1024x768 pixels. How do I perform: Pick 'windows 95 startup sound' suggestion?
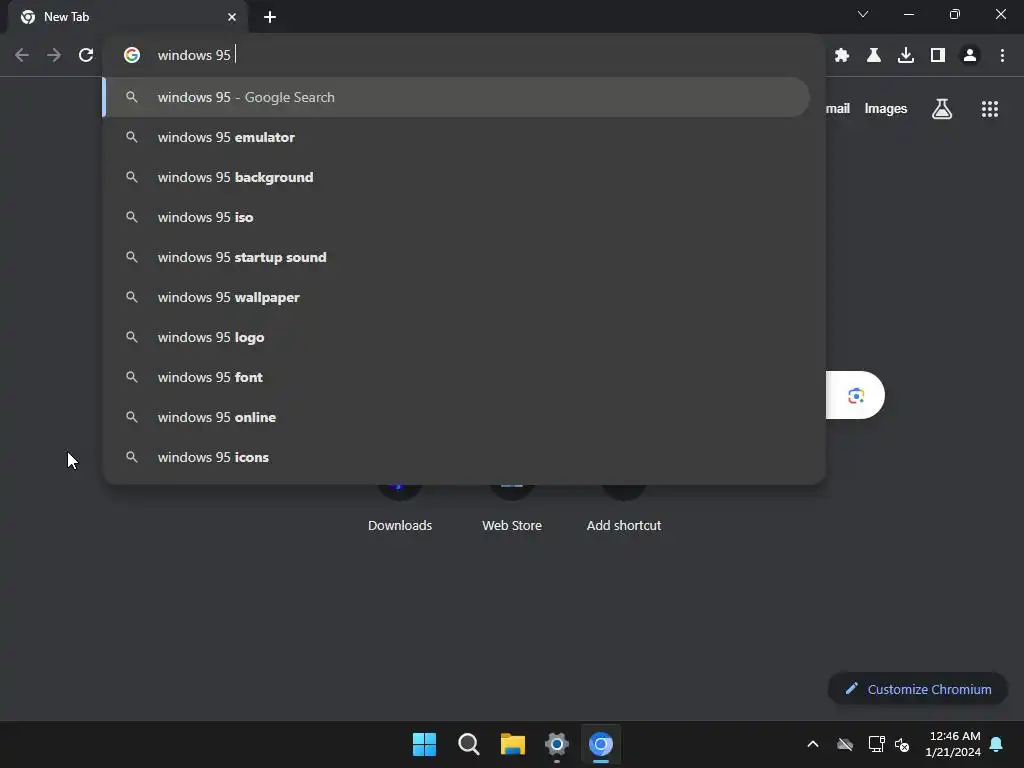coord(456,257)
